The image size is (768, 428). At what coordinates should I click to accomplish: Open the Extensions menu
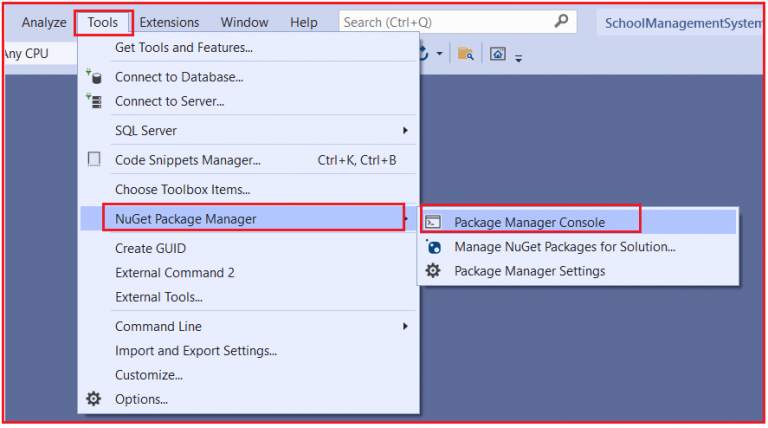[x=169, y=22]
